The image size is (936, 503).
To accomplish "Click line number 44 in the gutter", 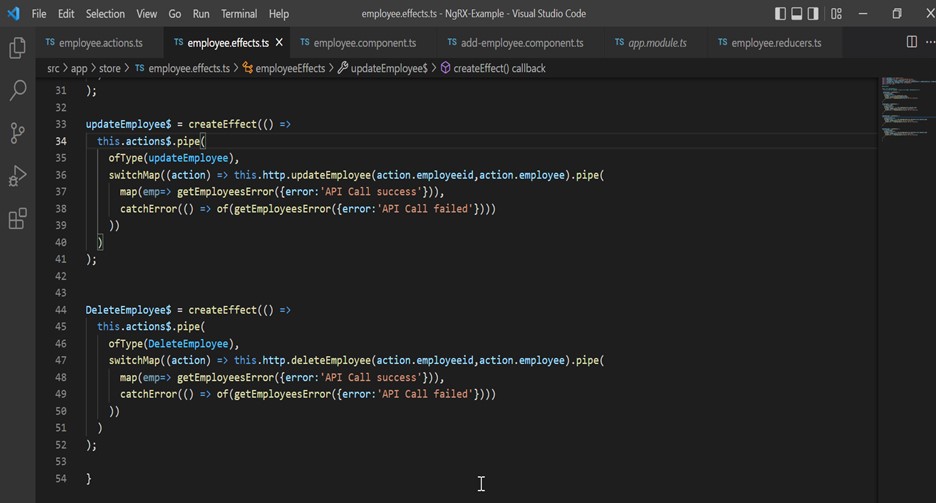I will (x=60, y=310).
